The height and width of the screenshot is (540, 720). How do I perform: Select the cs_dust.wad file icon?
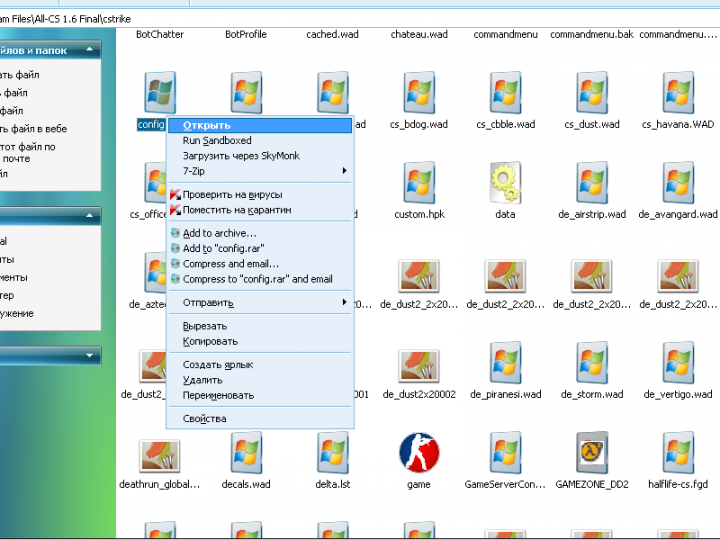coord(592,92)
